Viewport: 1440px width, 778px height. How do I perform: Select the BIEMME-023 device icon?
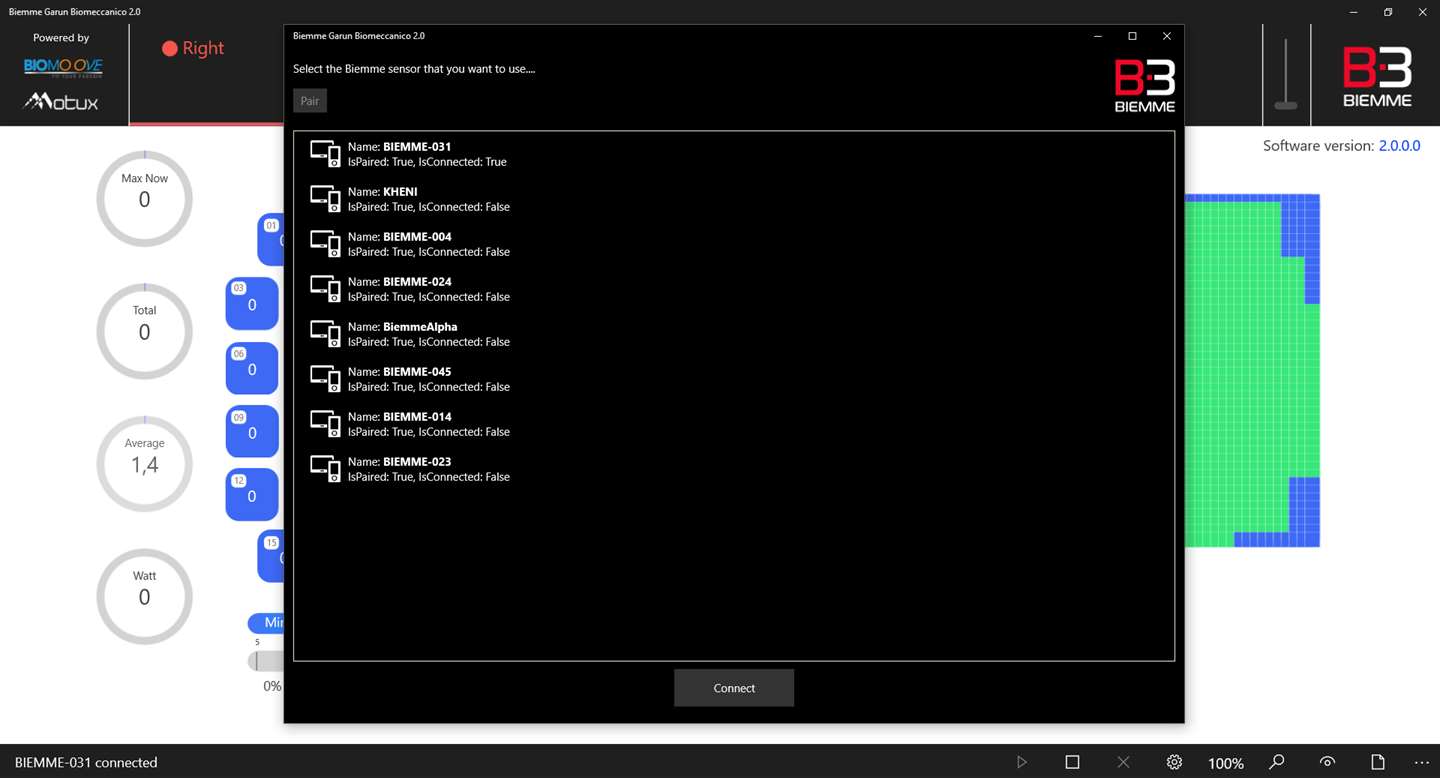pyautogui.click(x=325, y=469)
